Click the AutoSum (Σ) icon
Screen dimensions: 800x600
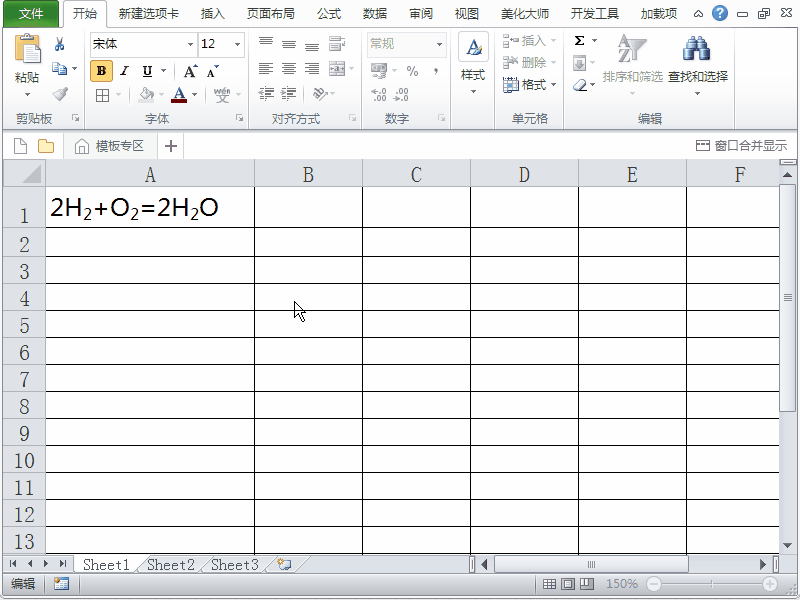coord(581,41)
